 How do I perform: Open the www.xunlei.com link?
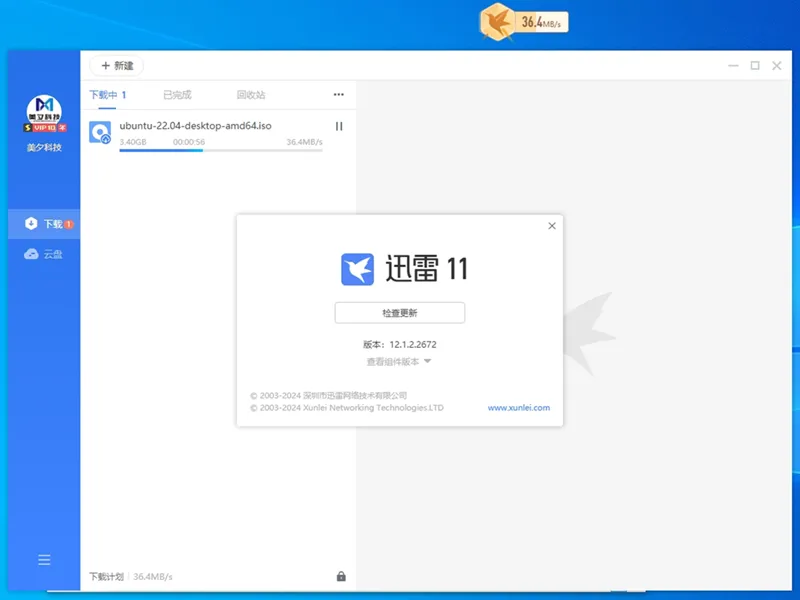pos(519,408)
